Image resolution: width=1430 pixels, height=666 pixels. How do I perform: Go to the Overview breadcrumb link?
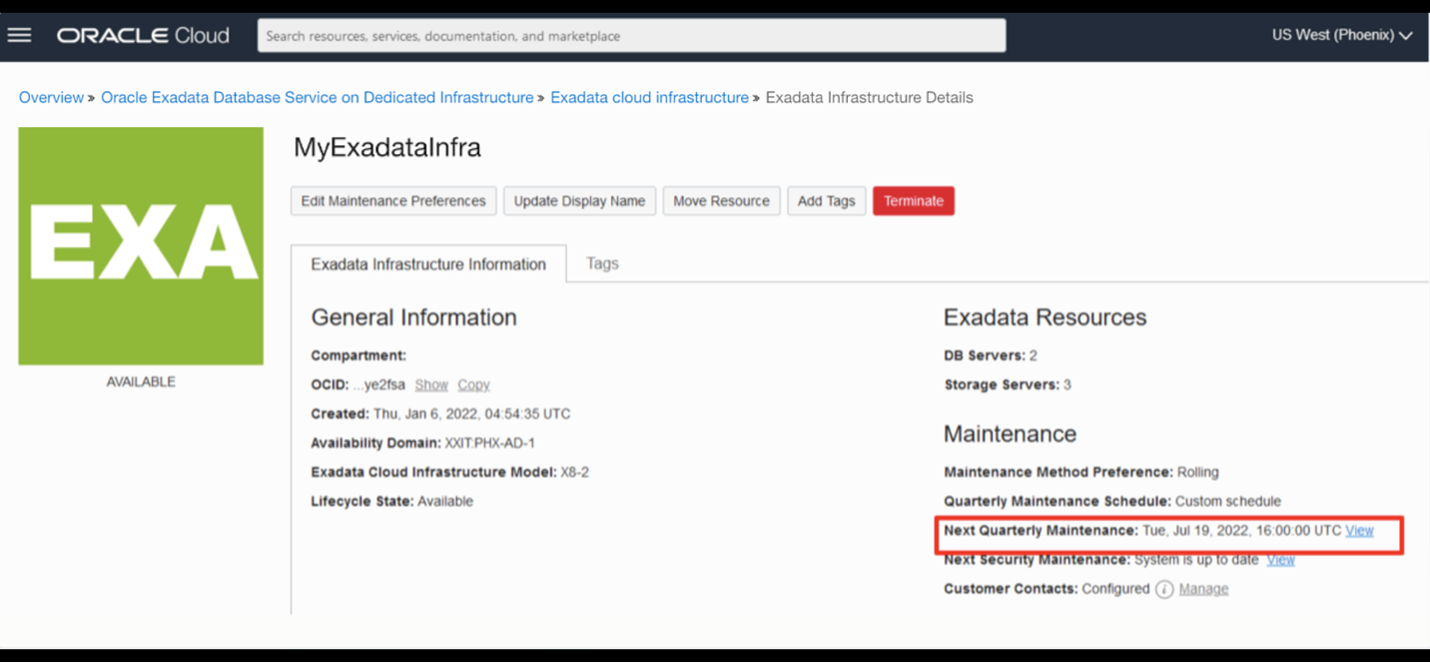tap(51, 97)
